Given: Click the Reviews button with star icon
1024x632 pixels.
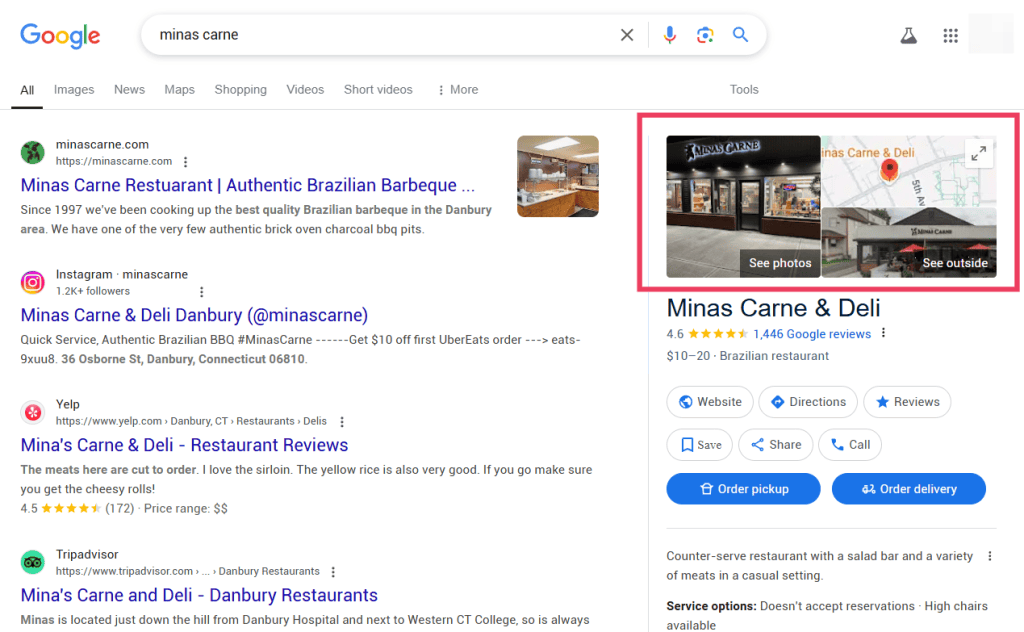Looking at the screenshot, I should tap(907, 402).
